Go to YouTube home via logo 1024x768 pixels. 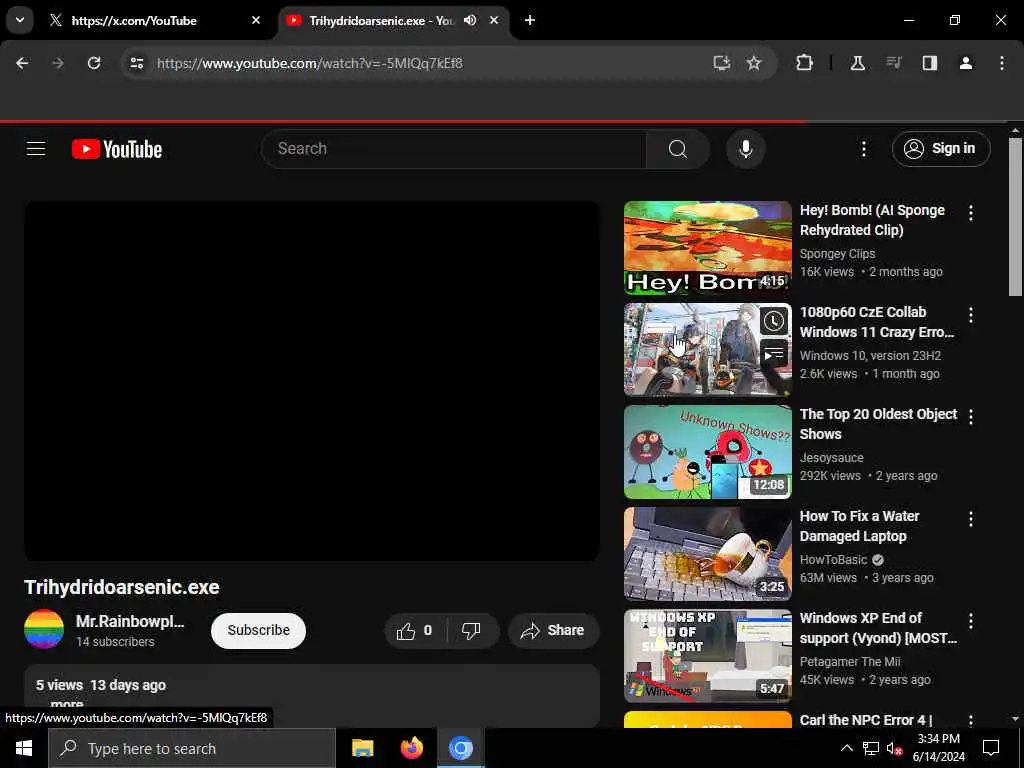(117, 149)
